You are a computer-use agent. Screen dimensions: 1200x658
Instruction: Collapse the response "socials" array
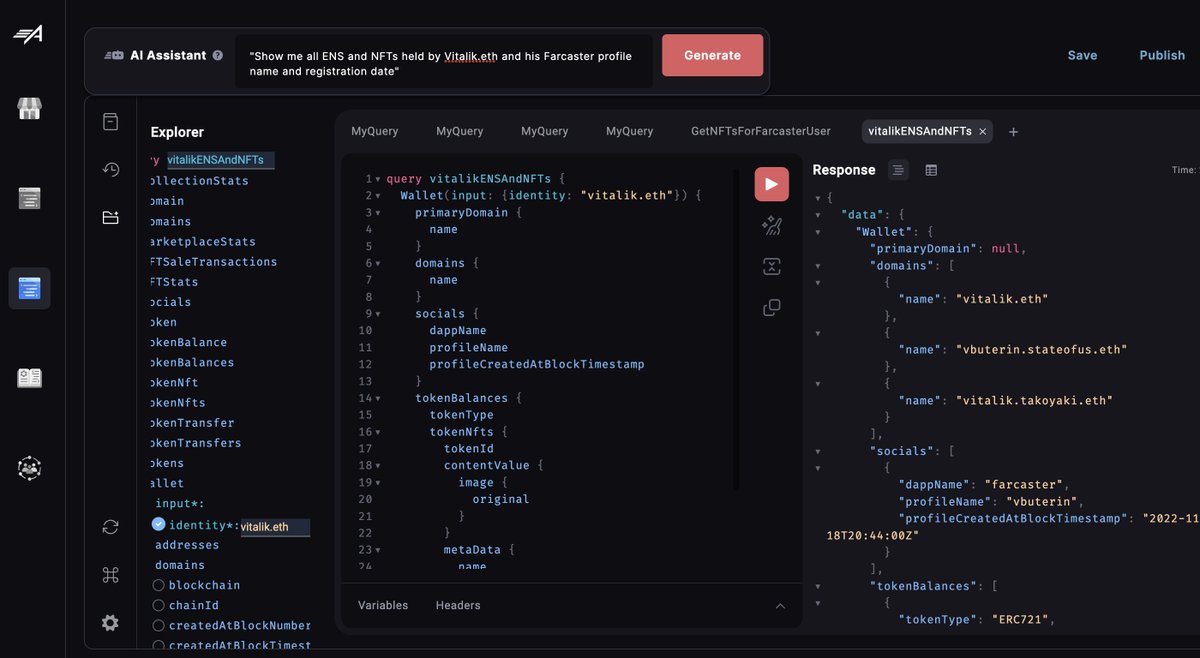click(x=819, y=451)
